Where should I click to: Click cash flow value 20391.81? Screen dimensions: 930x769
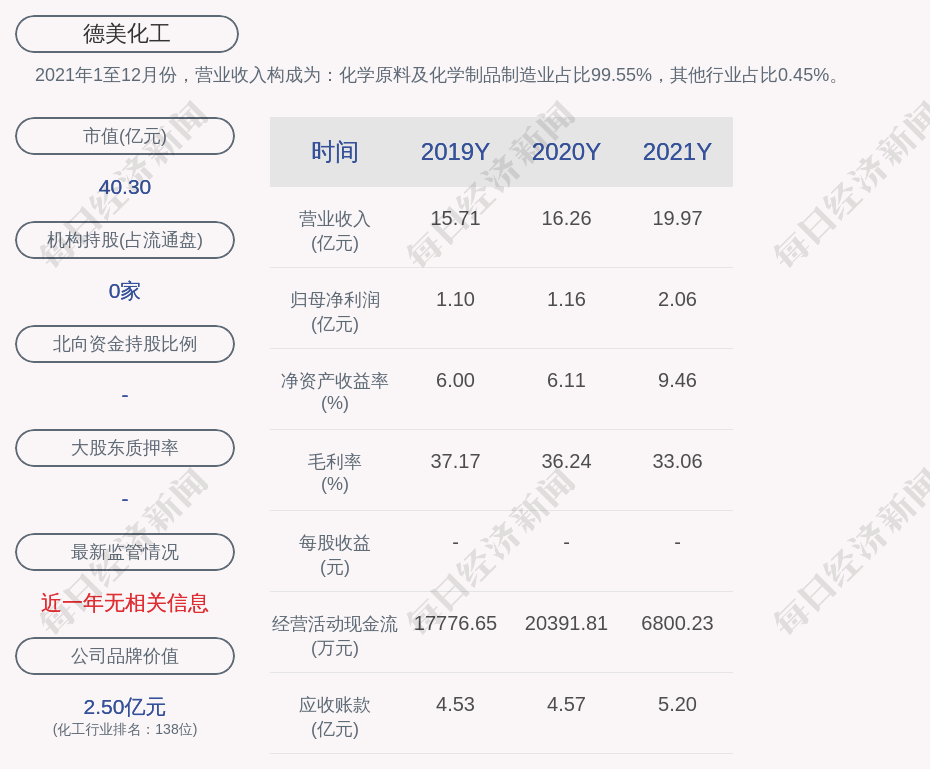coord(566,623)
